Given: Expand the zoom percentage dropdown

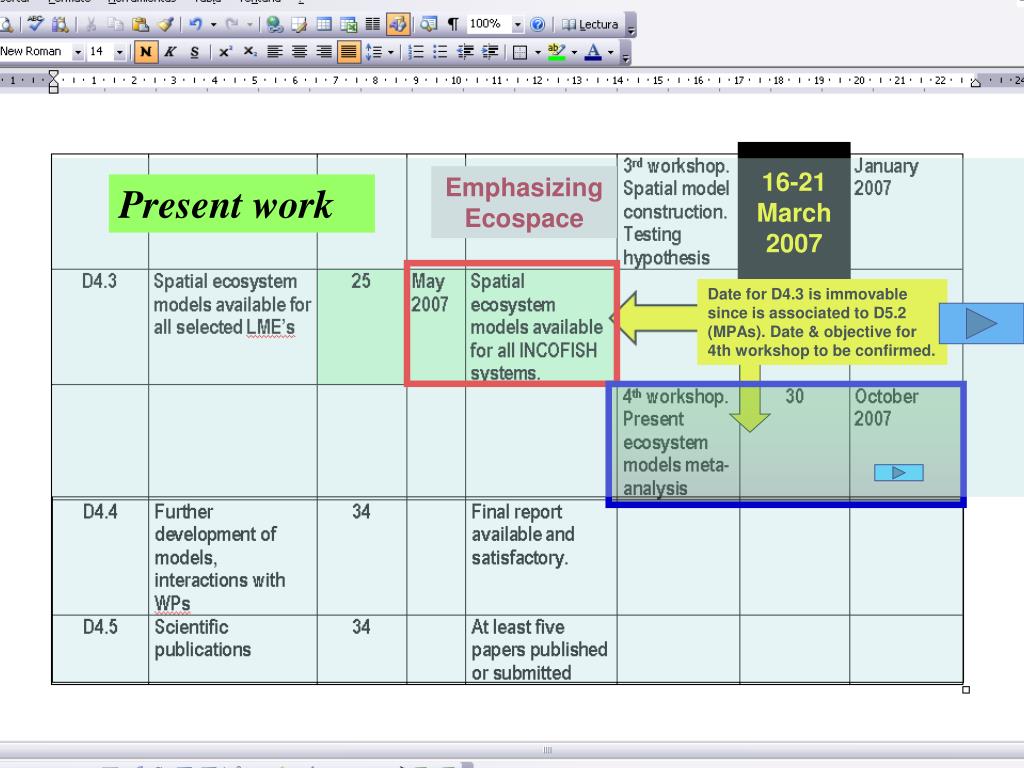Looking at the screenshot, I should point(517,25).
